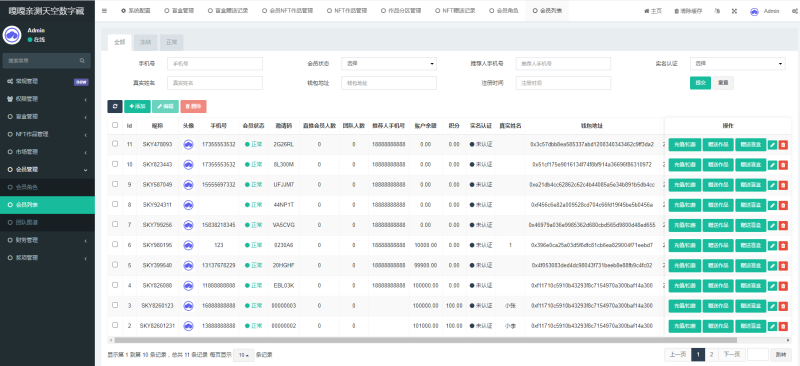This screenshot has height=366, width=800.
Task: Go to page 2 in pagination
Action: coord(711,354)
